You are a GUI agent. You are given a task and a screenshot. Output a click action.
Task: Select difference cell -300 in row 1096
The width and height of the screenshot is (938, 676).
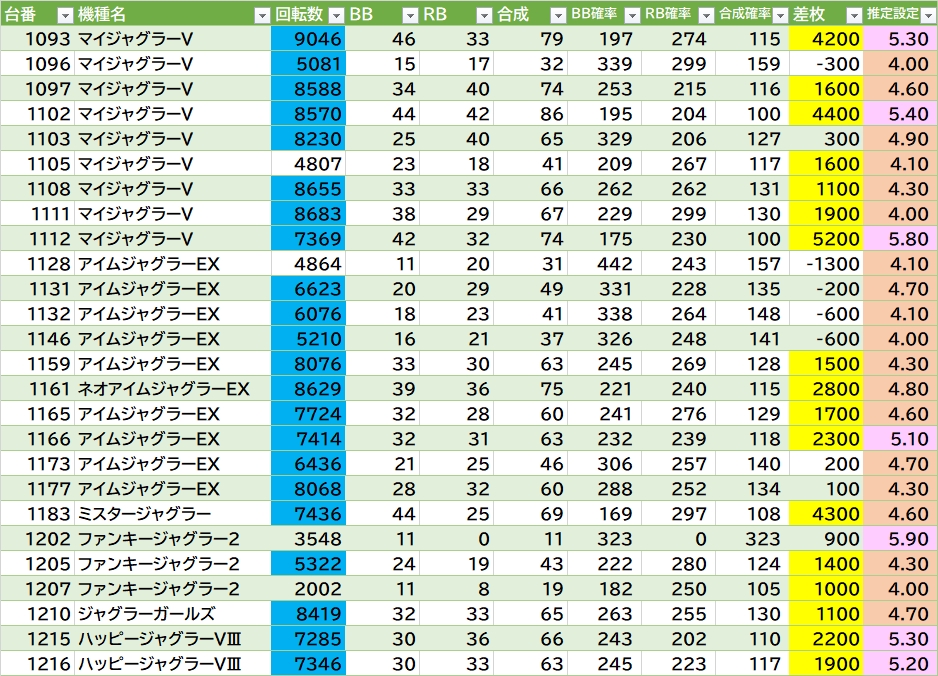click(x=826, y=64)
